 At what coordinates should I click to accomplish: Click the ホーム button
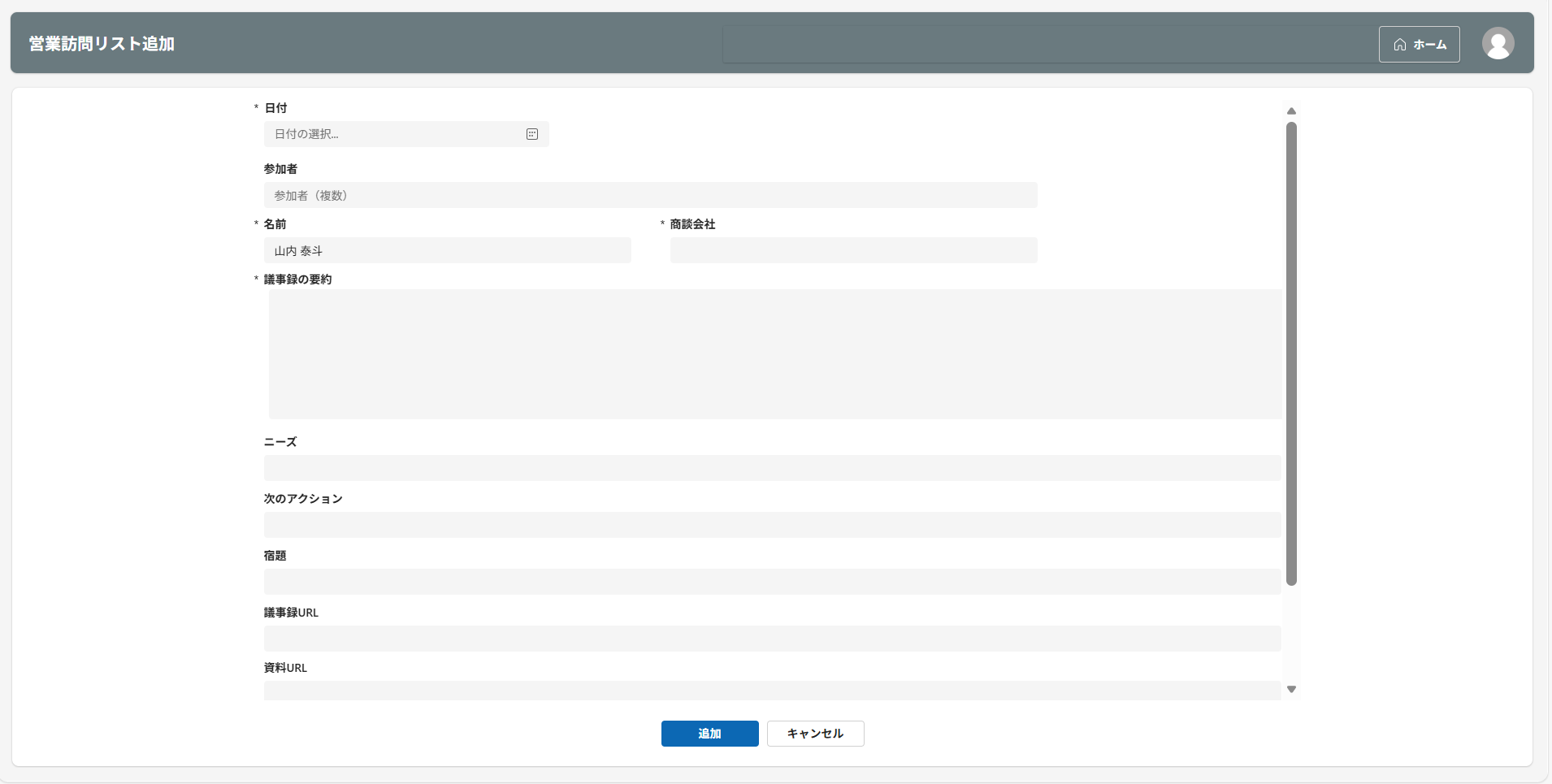coord(1419,45)
